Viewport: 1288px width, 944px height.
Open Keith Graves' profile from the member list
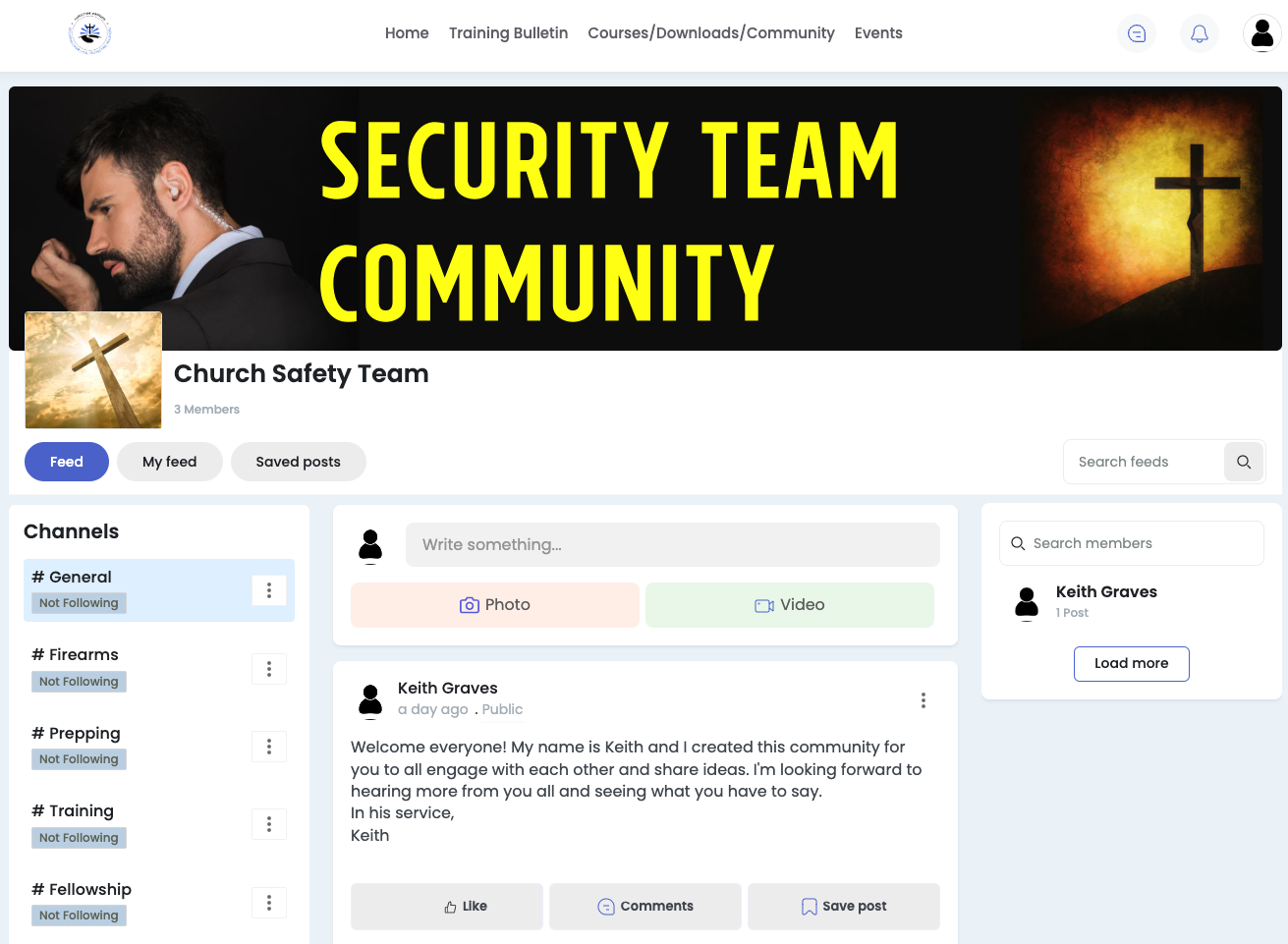pos(1106,591)
